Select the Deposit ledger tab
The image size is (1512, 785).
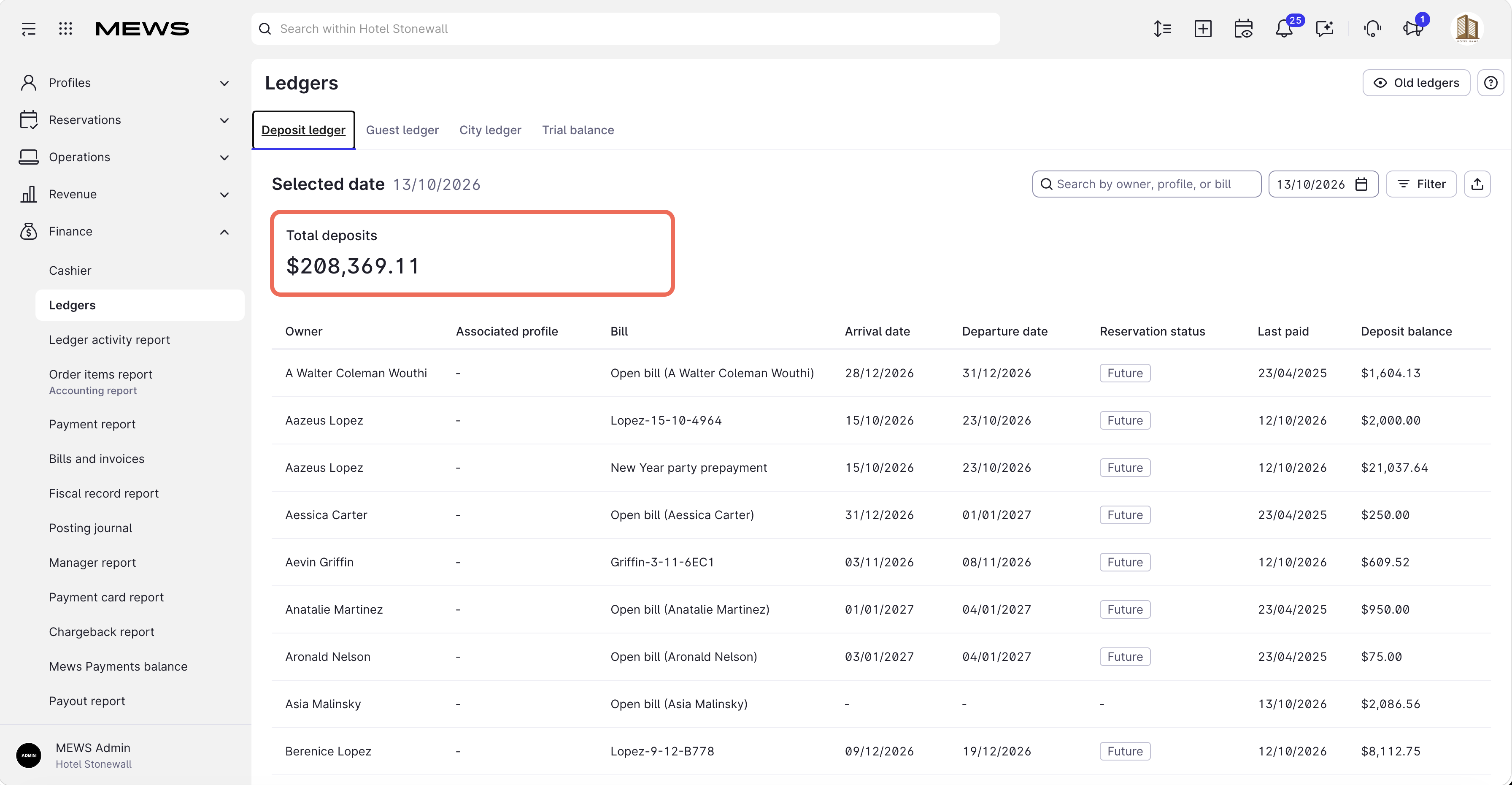pos(303,130)
